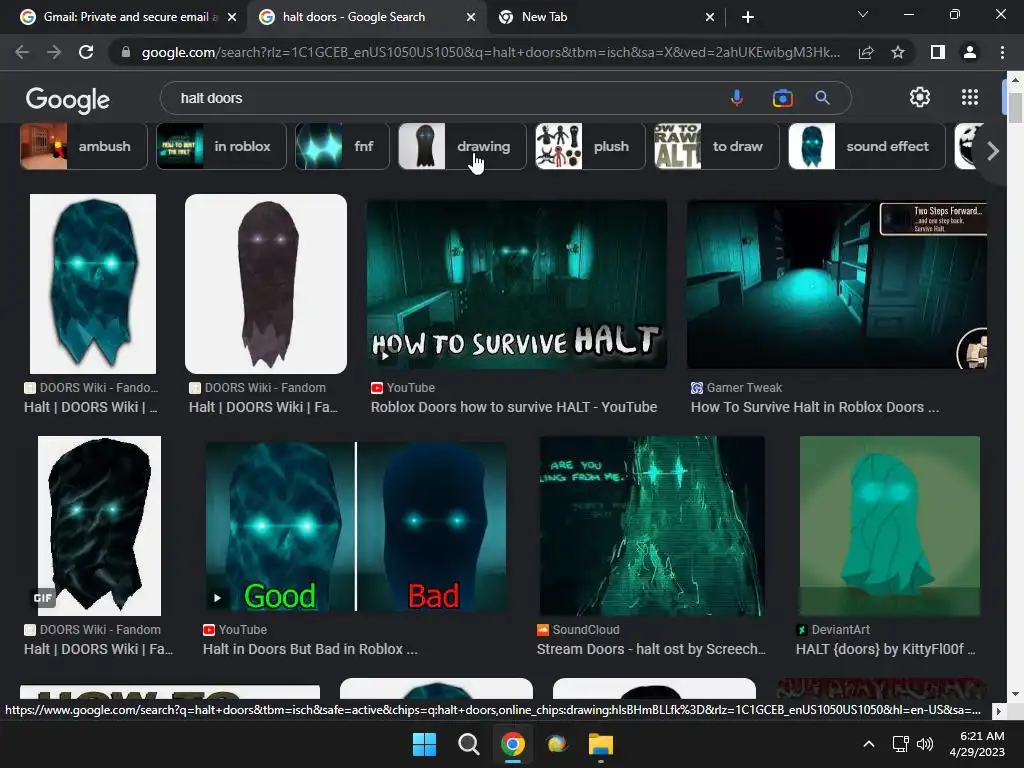The image size is (1024, 768).
Task: Filter results by to draw chip
Action: (x=716, y=146)
